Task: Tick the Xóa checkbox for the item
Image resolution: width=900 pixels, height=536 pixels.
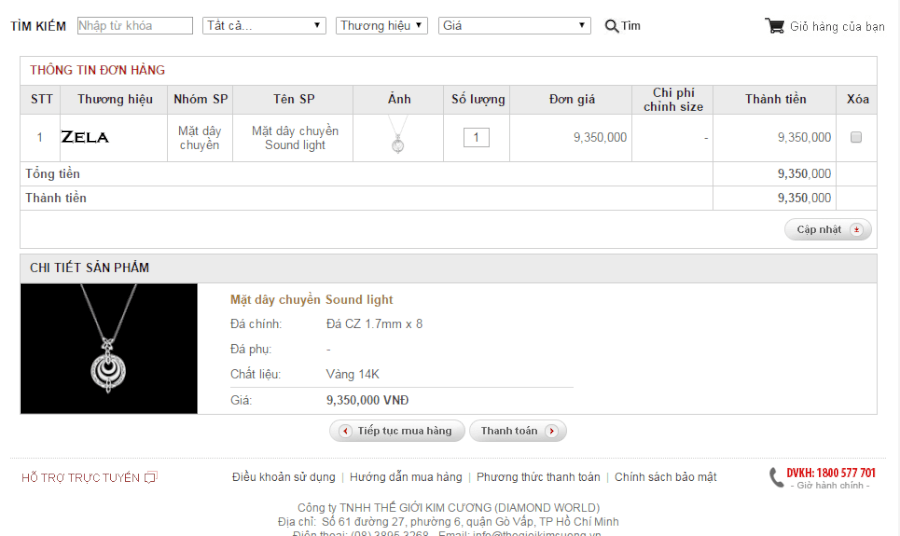Action: (856, 138)
